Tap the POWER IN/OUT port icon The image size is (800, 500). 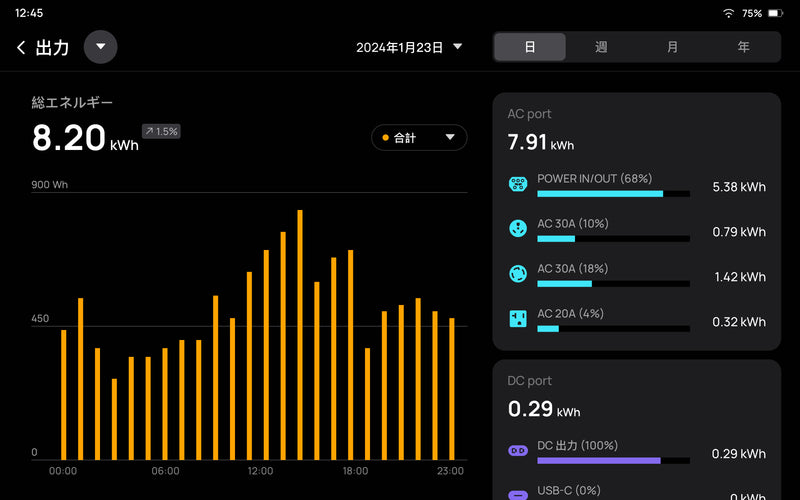pyautogui.click(x=518, y=184)
